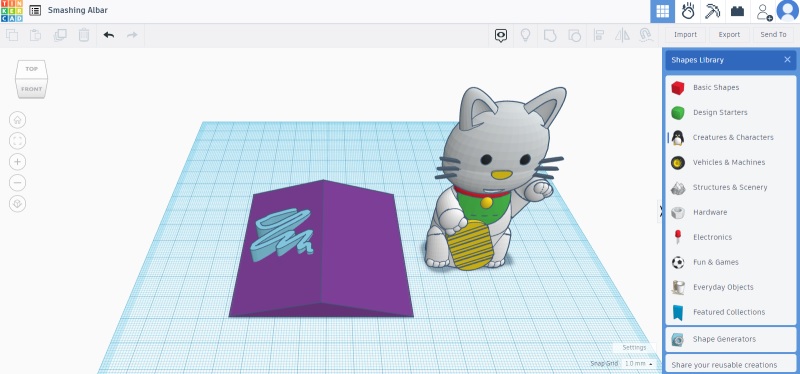Click the Paste toolbar icon

click(35, 35)
